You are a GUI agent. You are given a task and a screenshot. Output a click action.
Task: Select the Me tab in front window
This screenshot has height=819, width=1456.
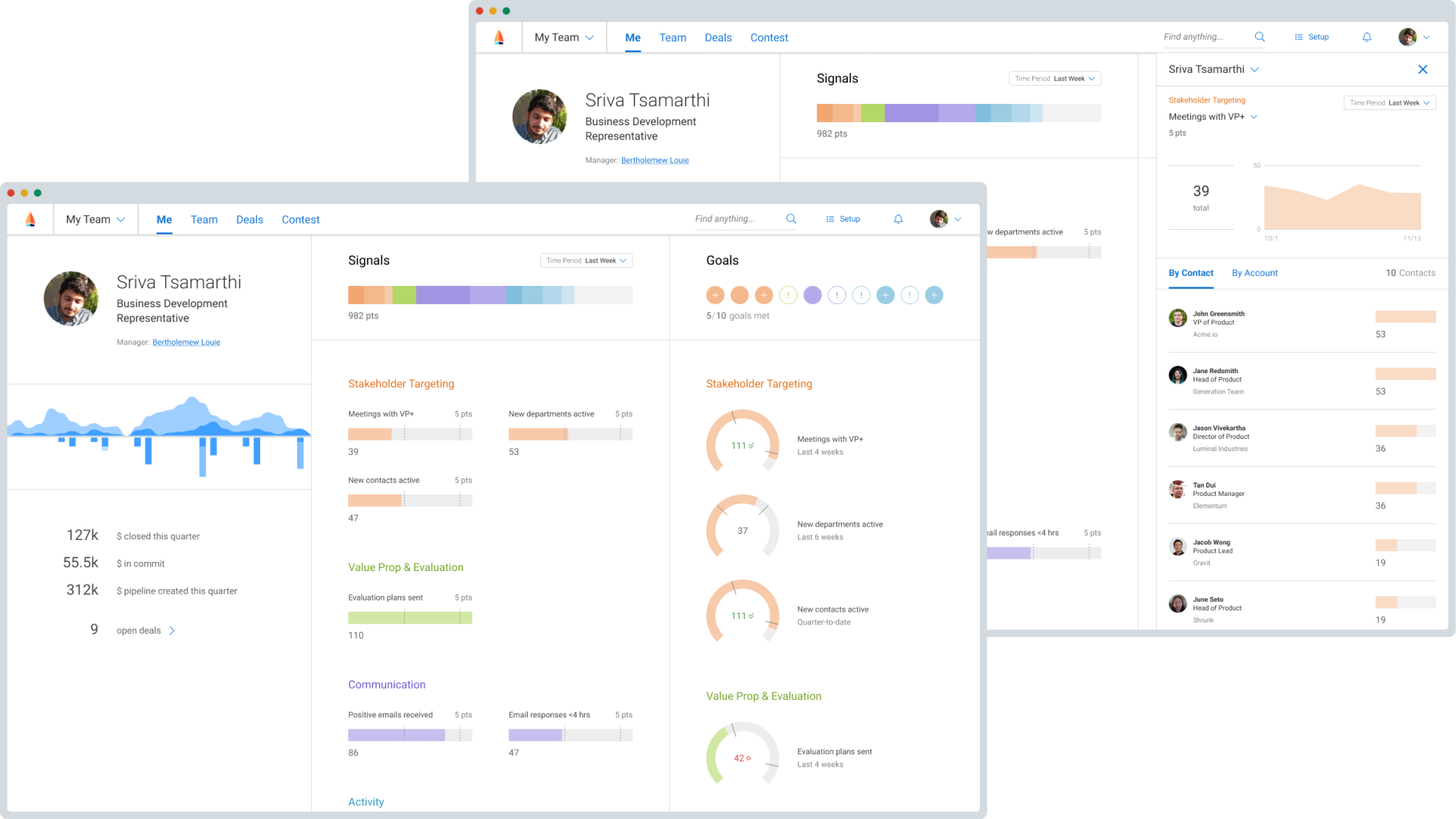click(x=165, y=219)
